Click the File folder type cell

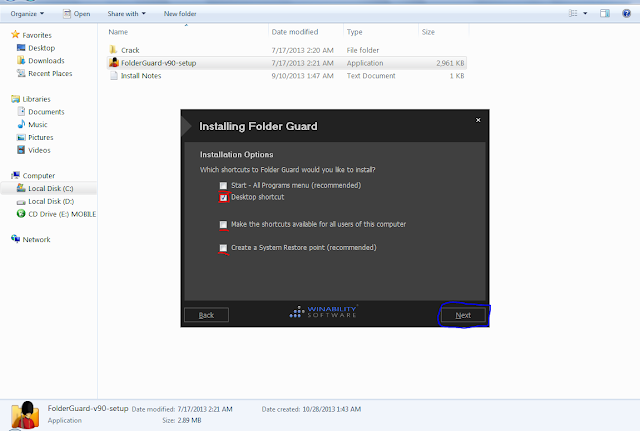tap(363, 50)
